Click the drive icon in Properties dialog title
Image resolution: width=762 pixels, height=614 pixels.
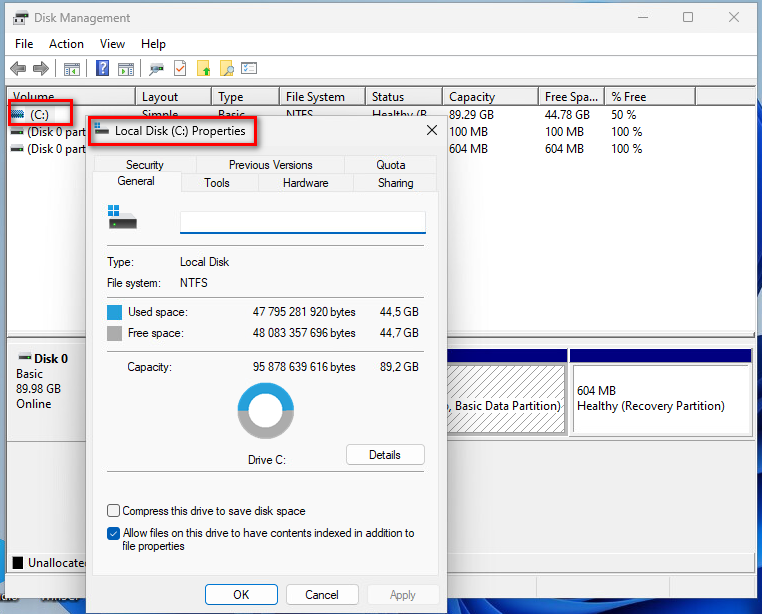(102, 130)
